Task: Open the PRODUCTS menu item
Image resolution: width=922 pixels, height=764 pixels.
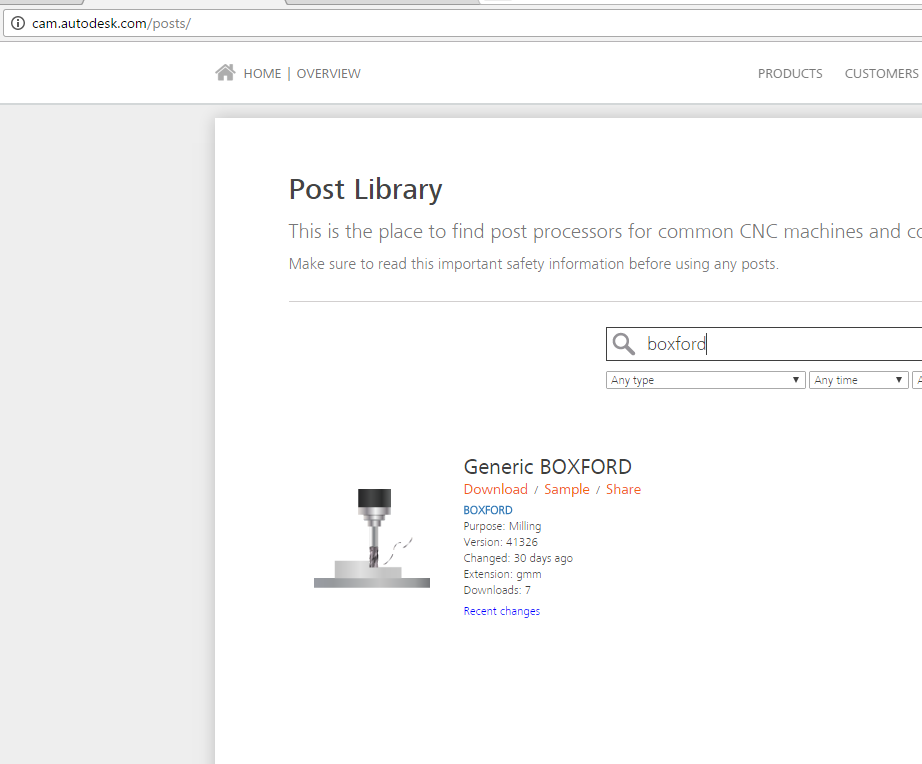Action: [x=790, y=74]
